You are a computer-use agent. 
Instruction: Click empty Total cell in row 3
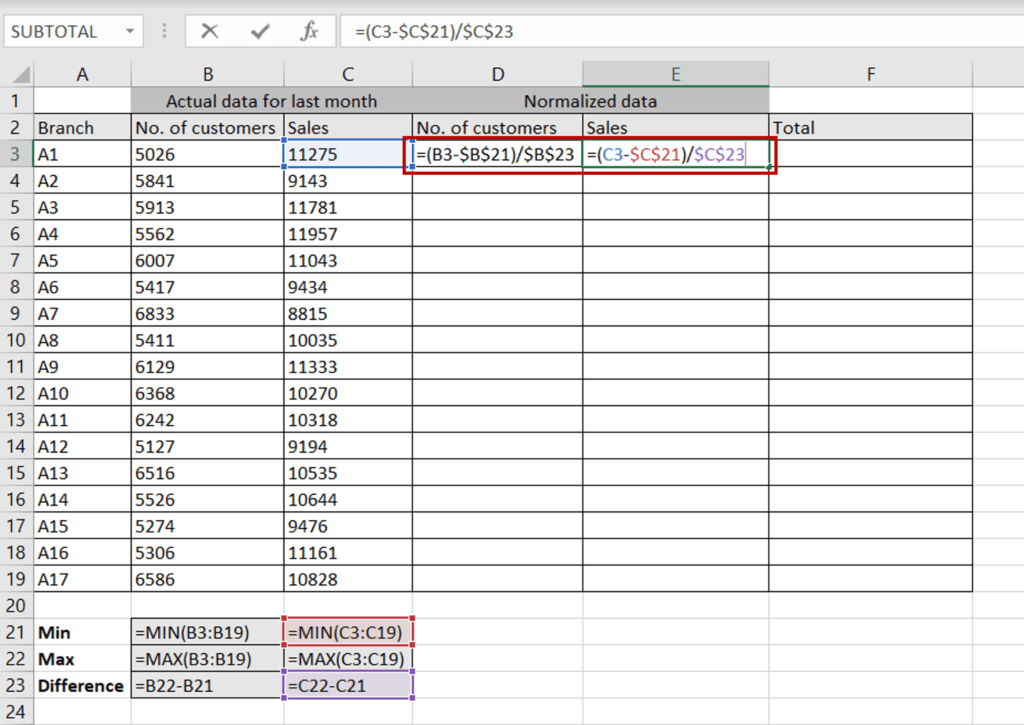[871, 154]
